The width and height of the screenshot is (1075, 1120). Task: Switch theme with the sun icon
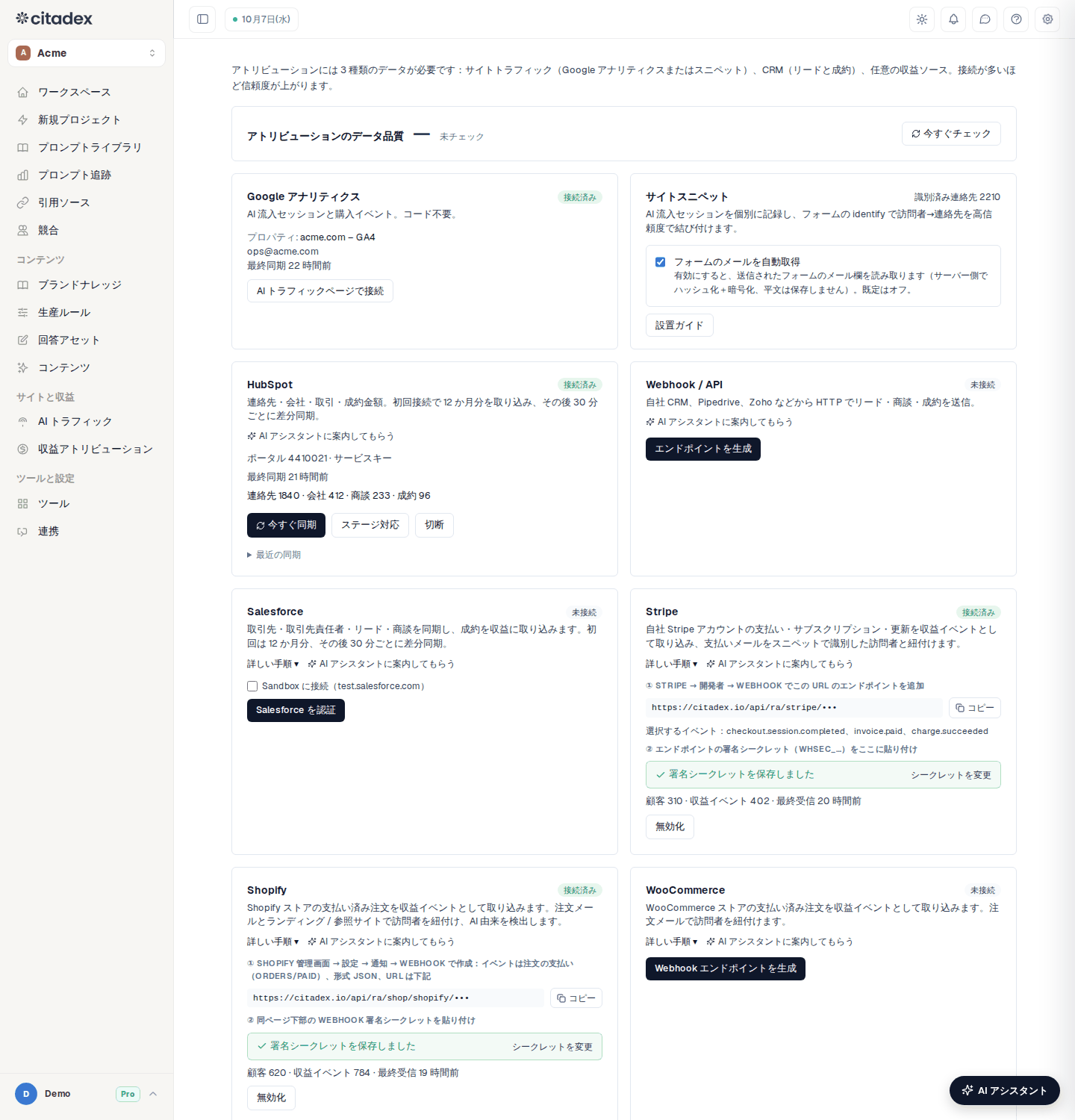click(x=922, y=19)
